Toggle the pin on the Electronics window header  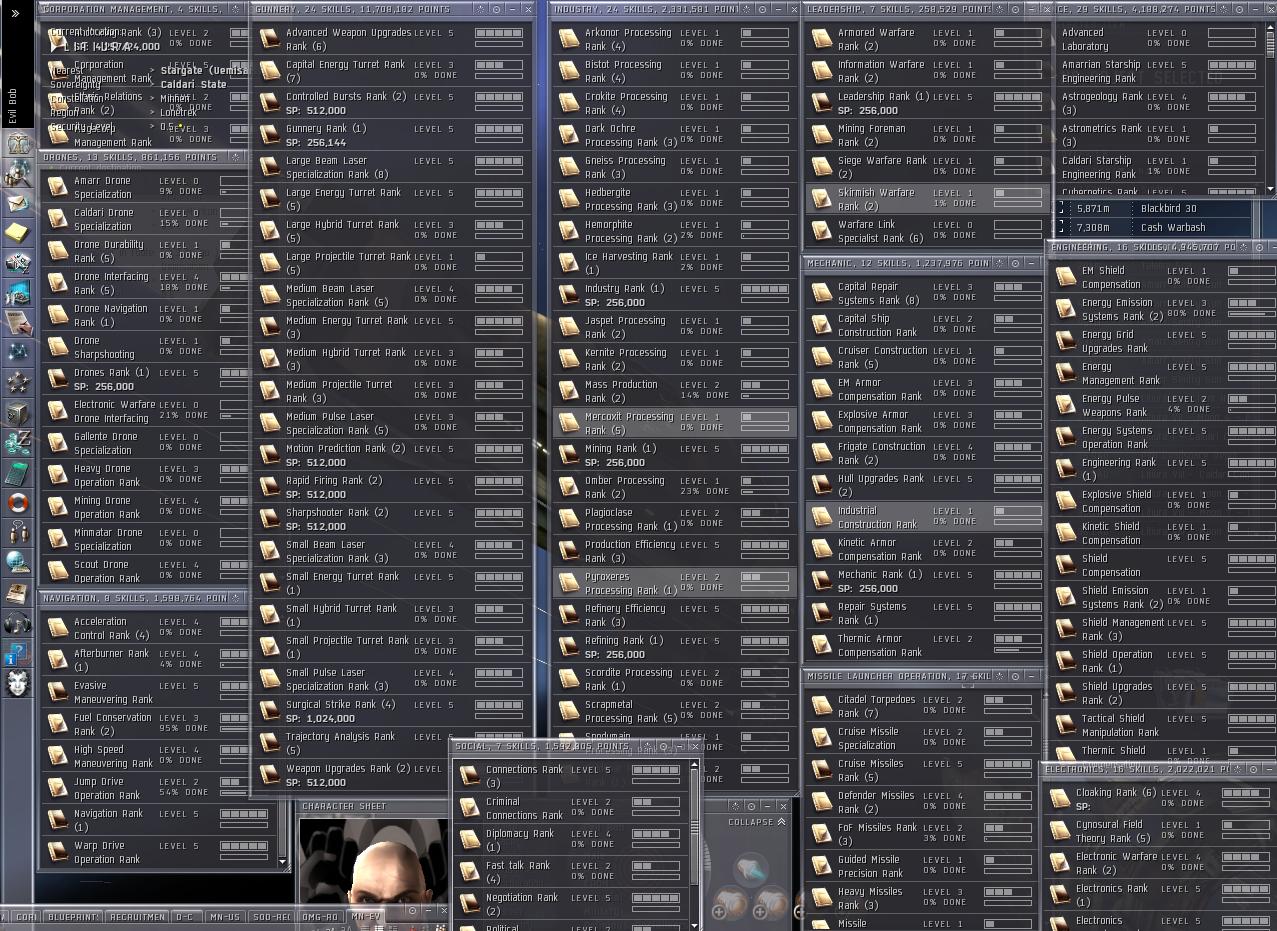tap(1238, 769)
